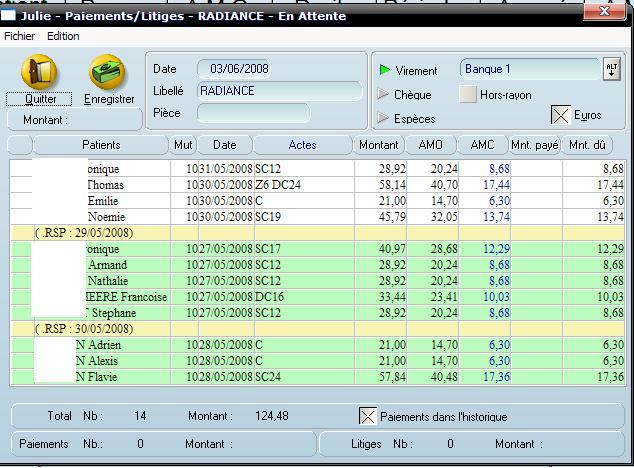Close the window with red X button
The height and width of the screenshot is (468, 634).
point(603,12)
